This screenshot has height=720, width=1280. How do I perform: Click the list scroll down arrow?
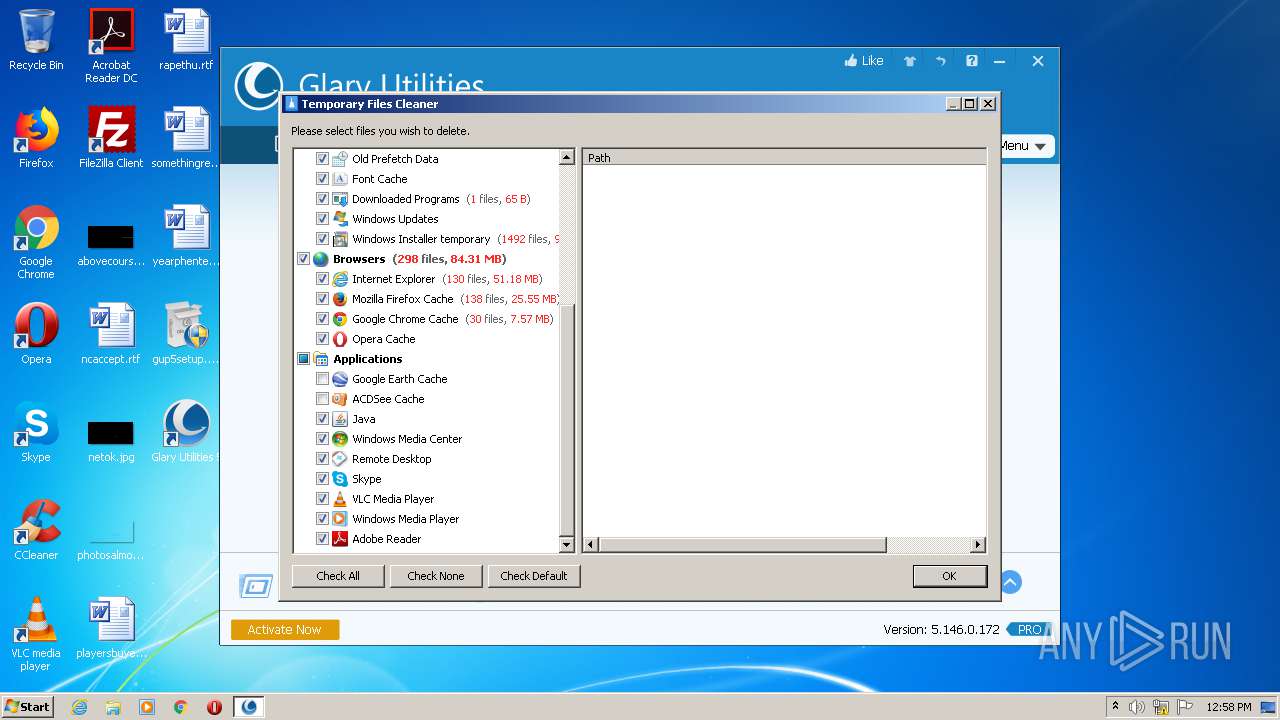tap(567, 545)
